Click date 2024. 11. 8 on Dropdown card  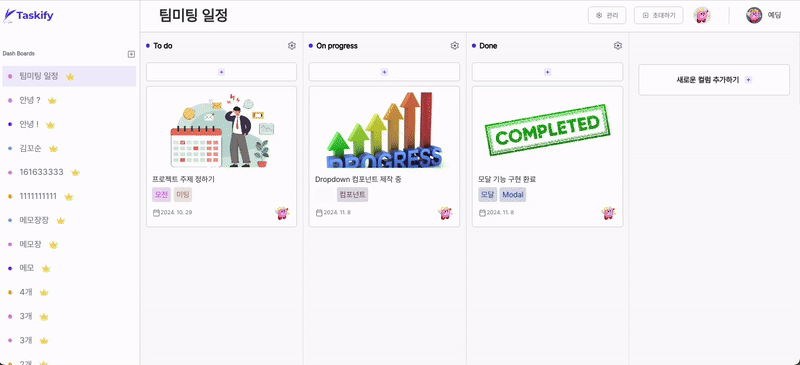click(x=337, y=212)
